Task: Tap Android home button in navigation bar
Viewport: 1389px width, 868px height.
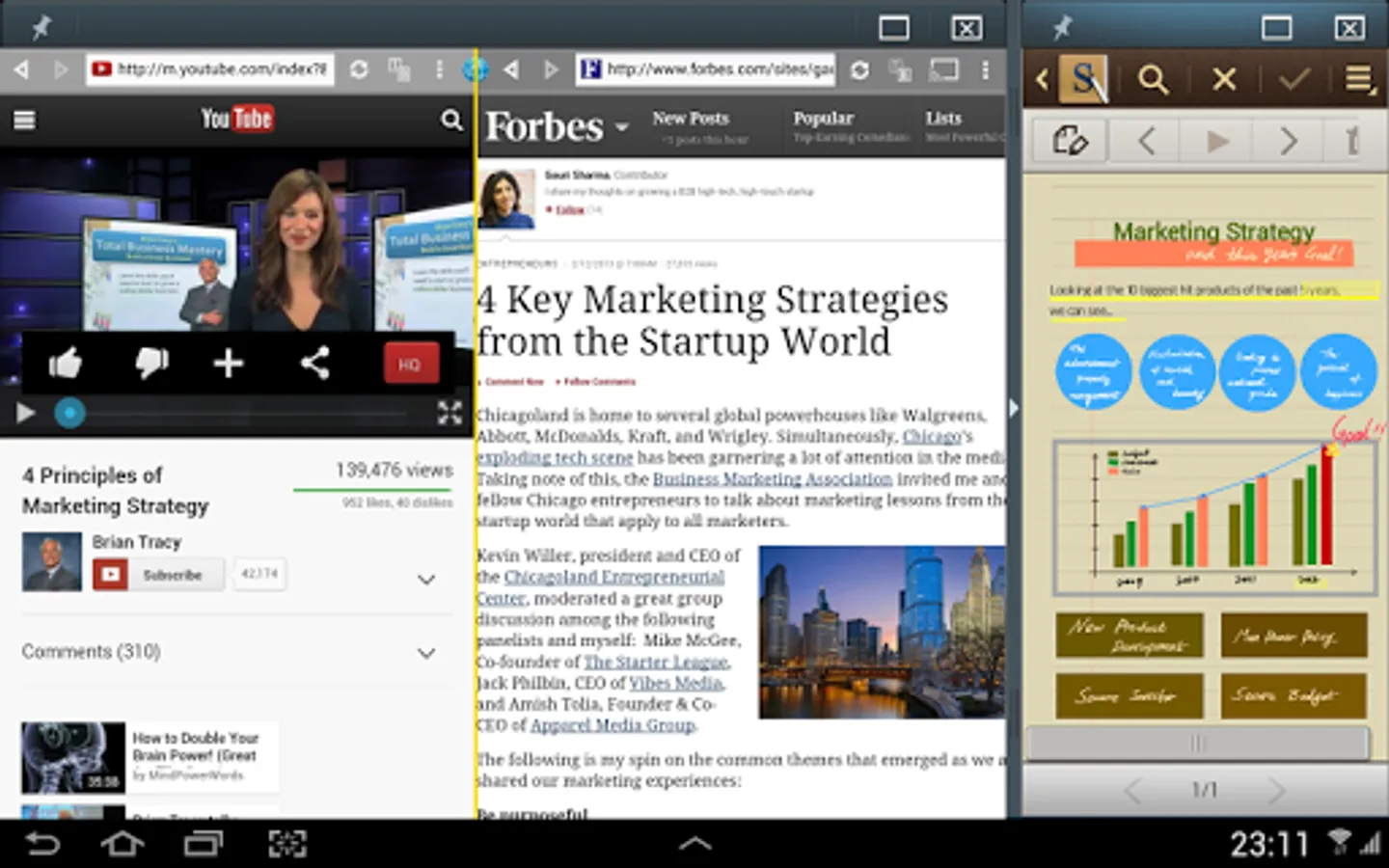Action: tap(122, 844)
